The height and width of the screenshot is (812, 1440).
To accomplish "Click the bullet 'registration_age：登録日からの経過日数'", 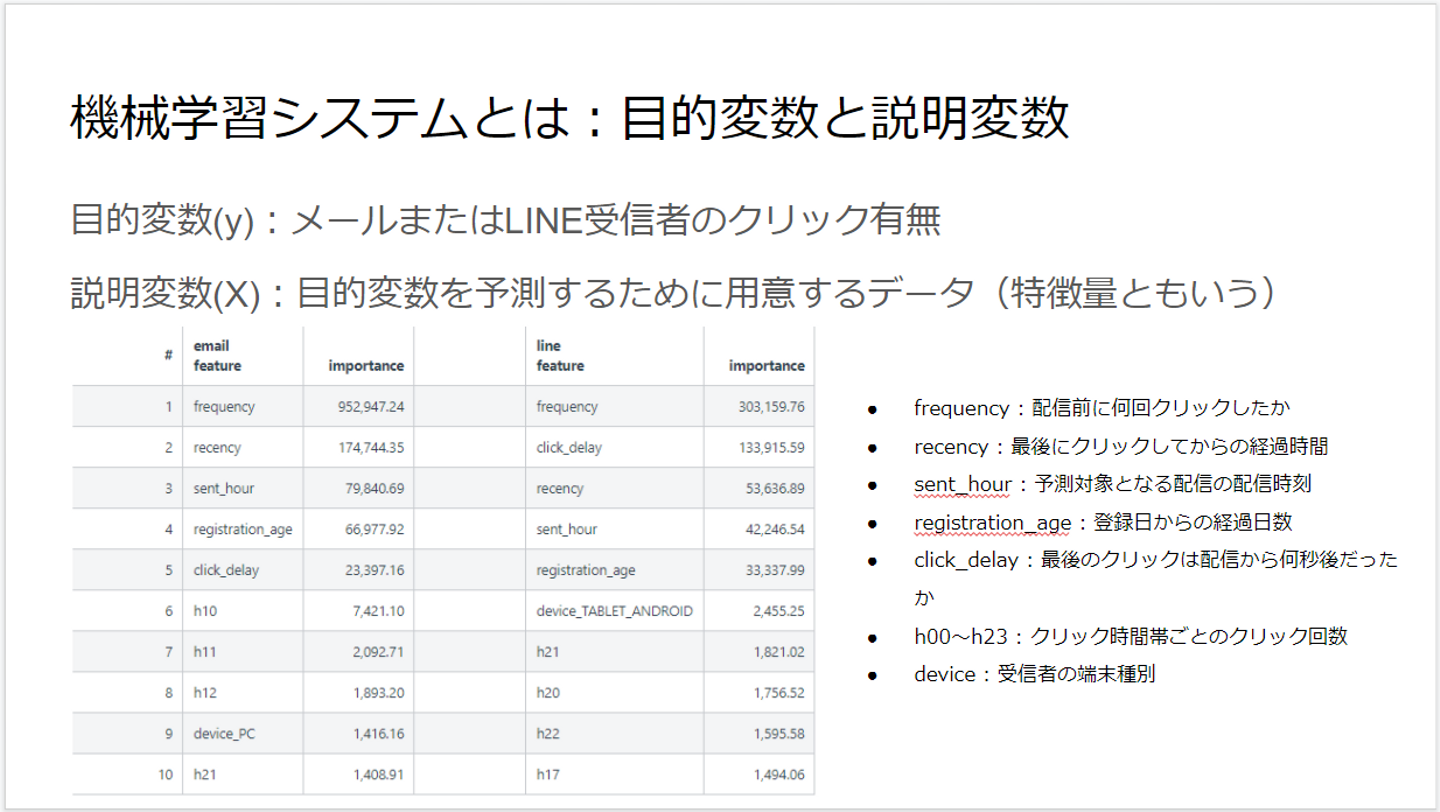I will pyautogui.click(x=1103, y=522).
